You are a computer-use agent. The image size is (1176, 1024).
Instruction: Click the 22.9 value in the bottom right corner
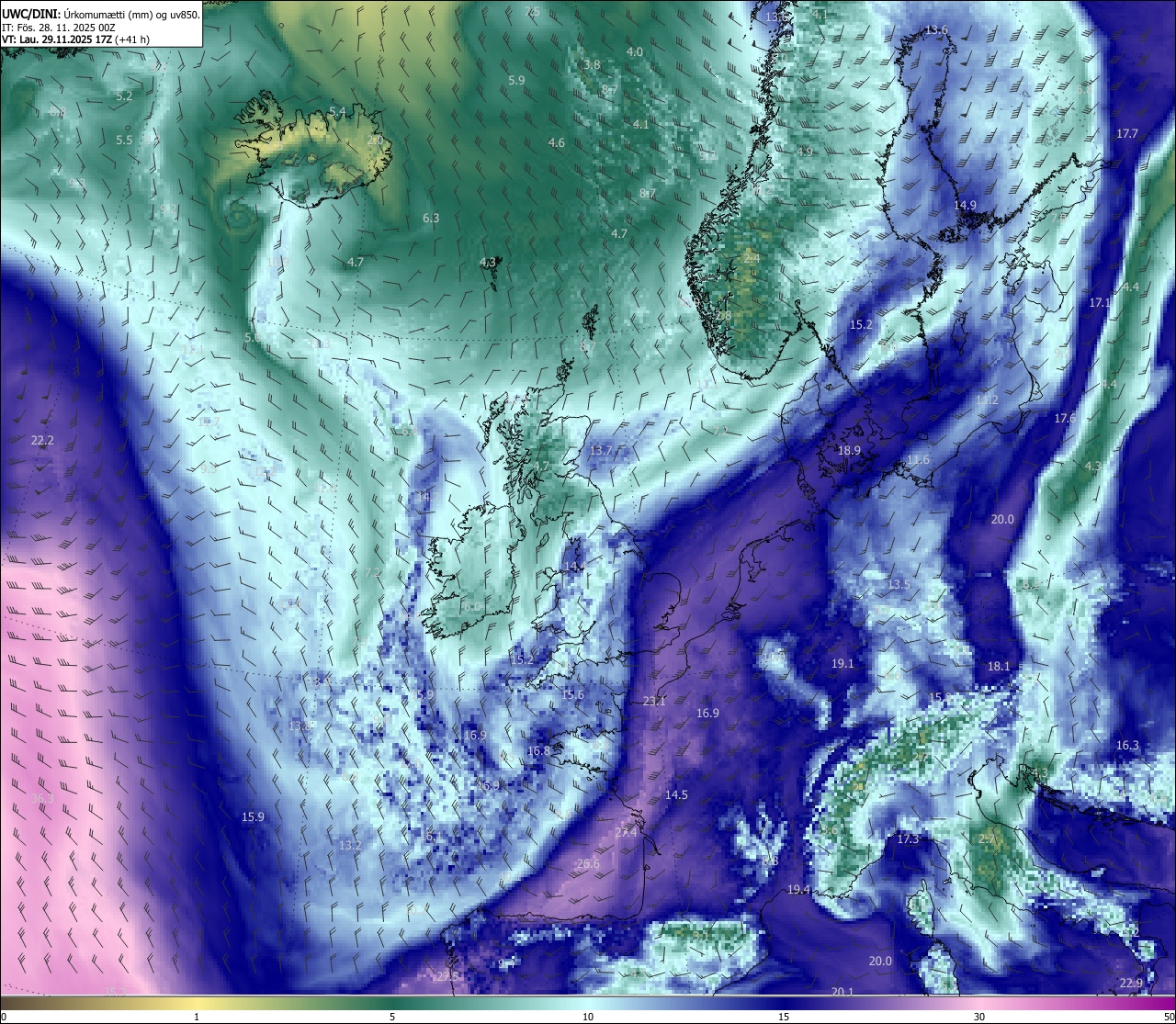(1131, 984)
